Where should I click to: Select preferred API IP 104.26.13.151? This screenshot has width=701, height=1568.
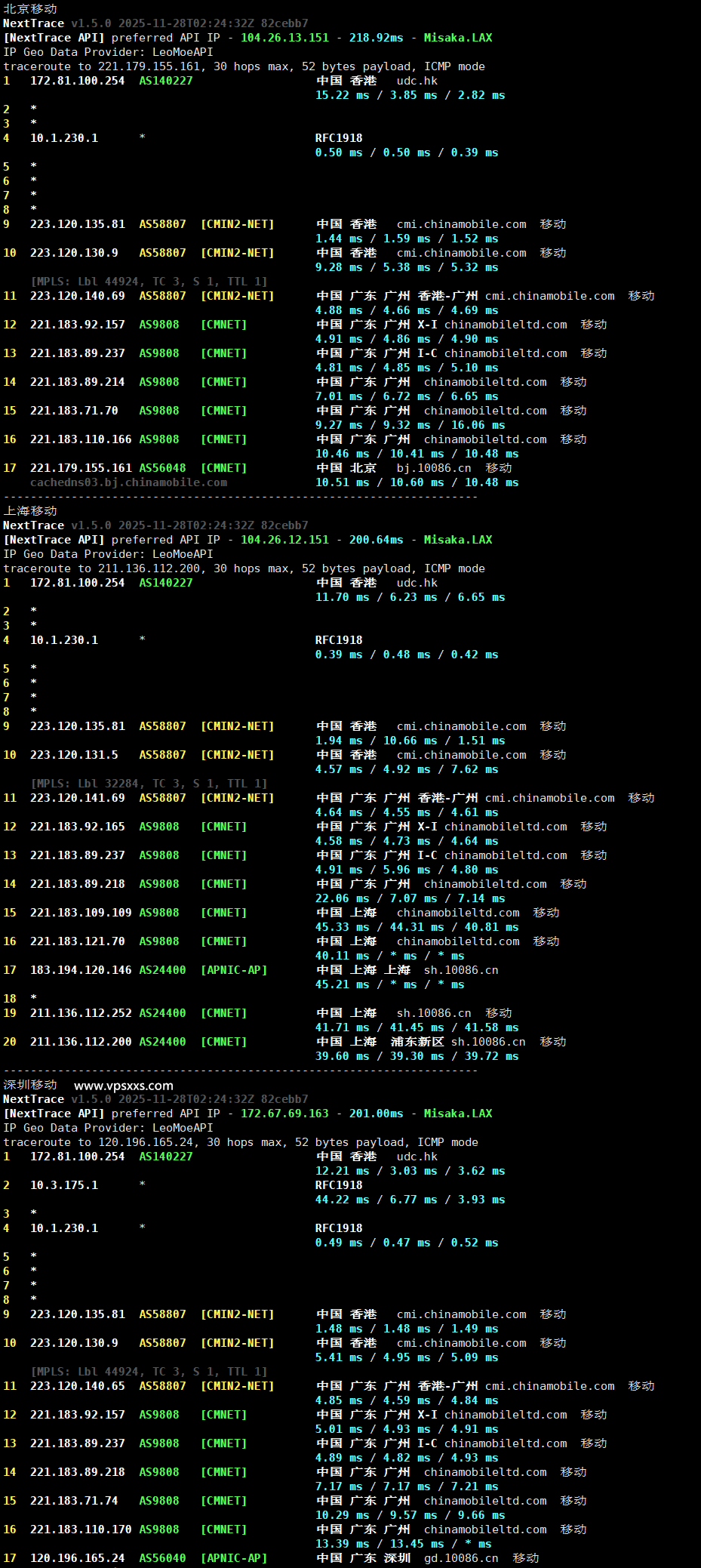284,38
